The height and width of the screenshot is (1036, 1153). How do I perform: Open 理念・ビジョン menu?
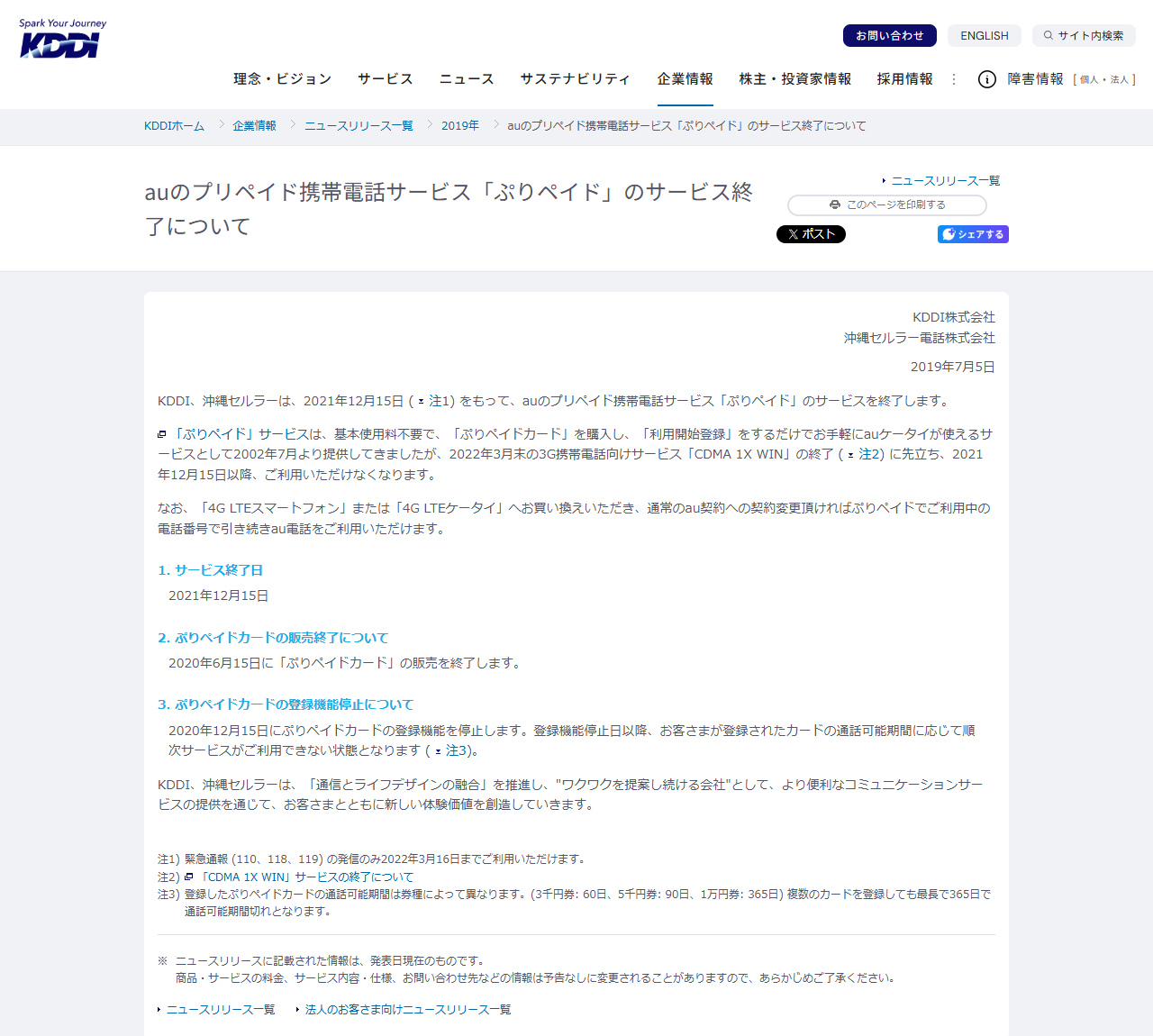[283, 79]
